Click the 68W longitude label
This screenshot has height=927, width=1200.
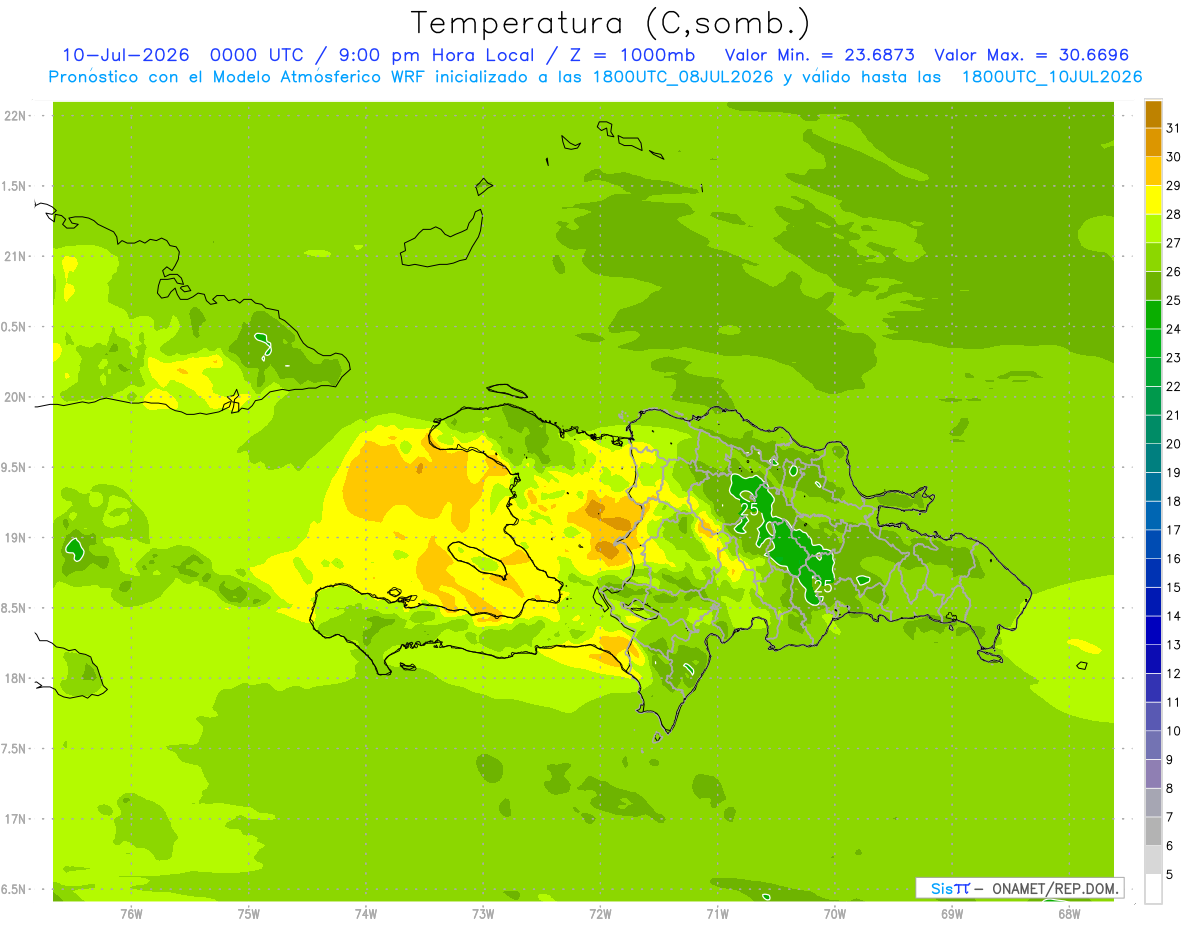pos(1069,914)
